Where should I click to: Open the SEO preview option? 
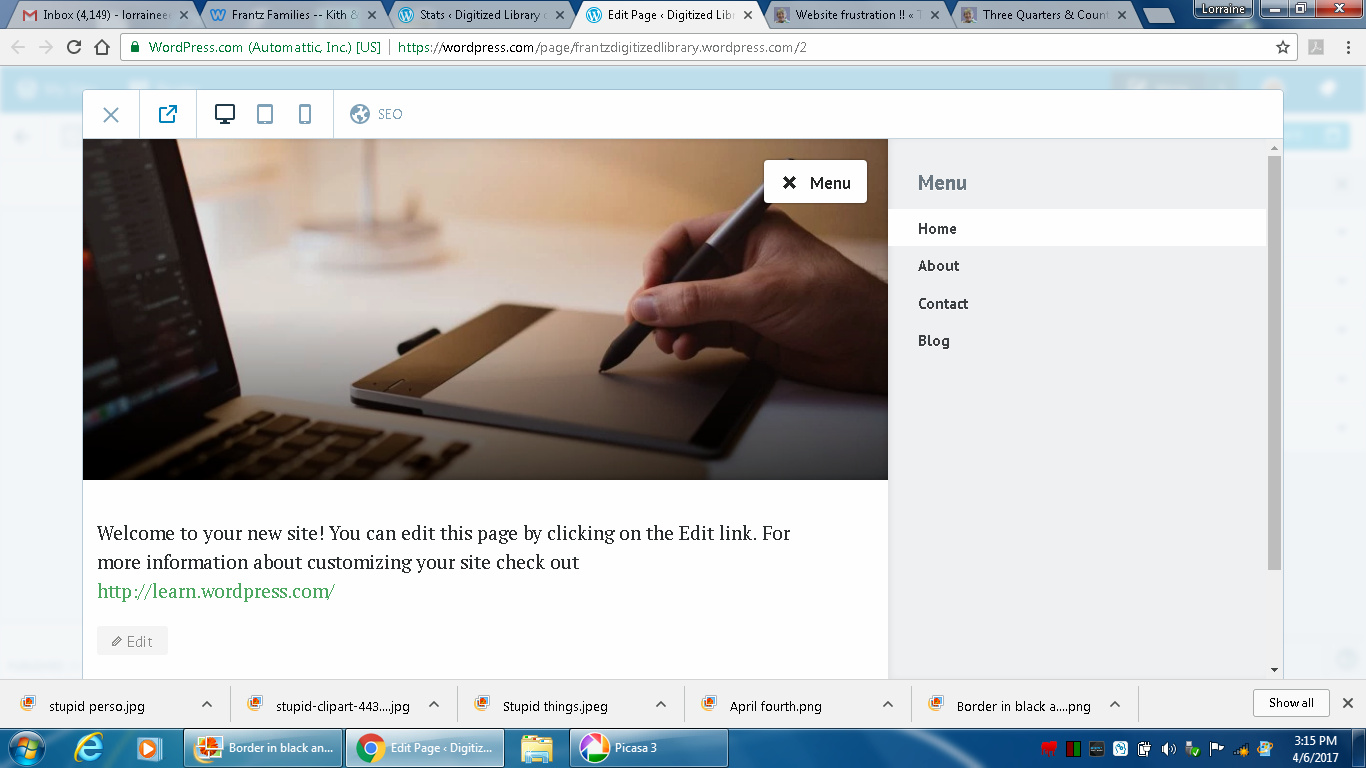click(377, 115)
